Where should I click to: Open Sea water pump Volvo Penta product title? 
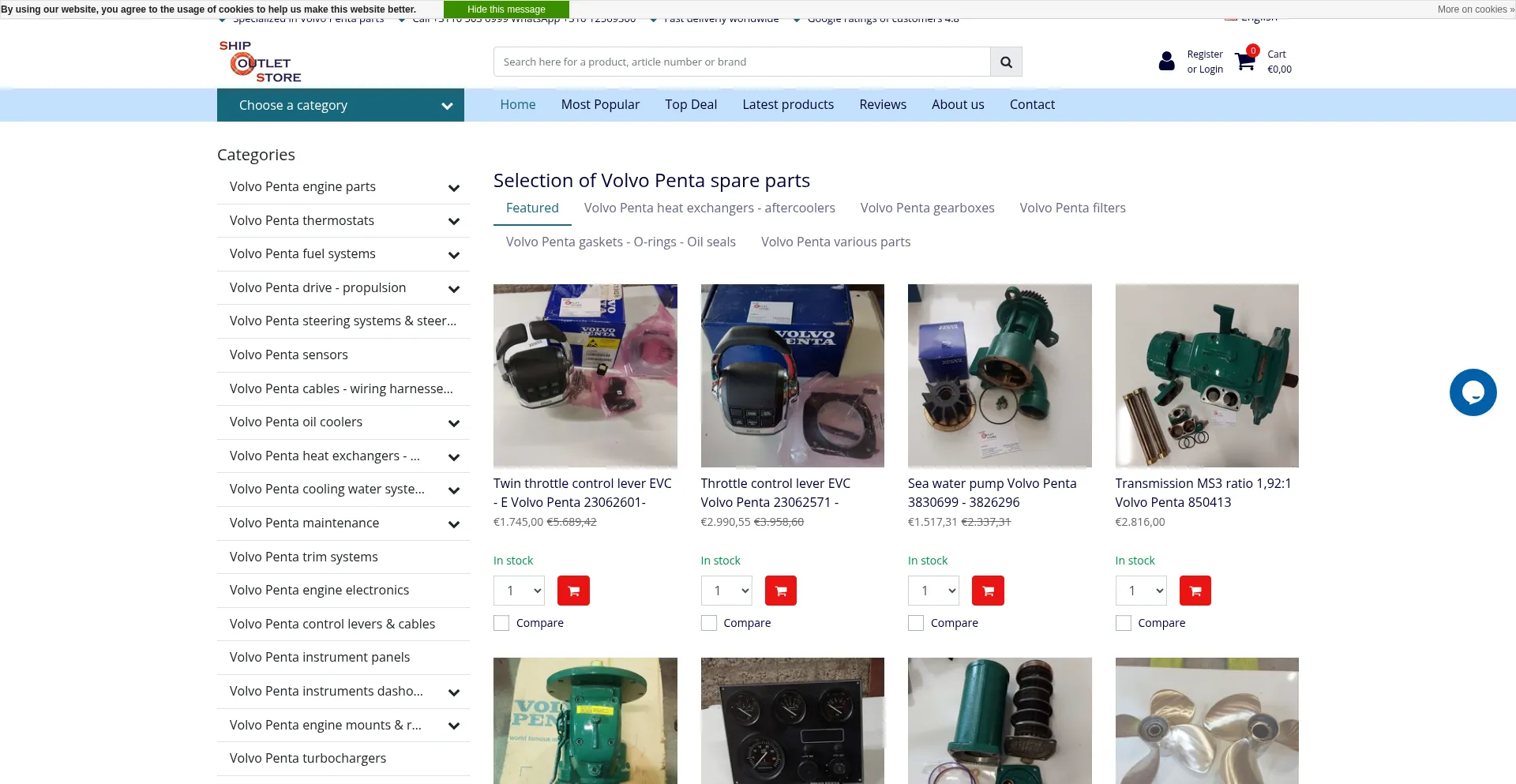tap(992, 493)
